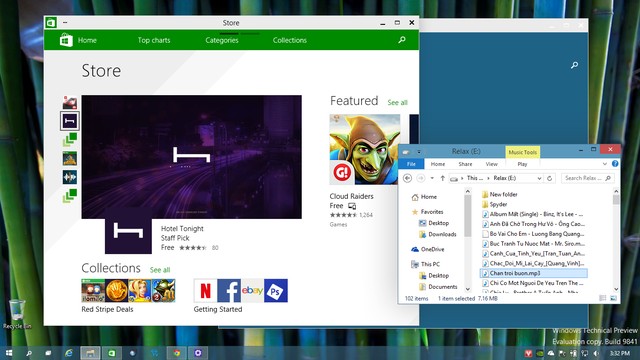Select the Album Mất (Single) file
640x360 pixels.
tap(533, 214)
